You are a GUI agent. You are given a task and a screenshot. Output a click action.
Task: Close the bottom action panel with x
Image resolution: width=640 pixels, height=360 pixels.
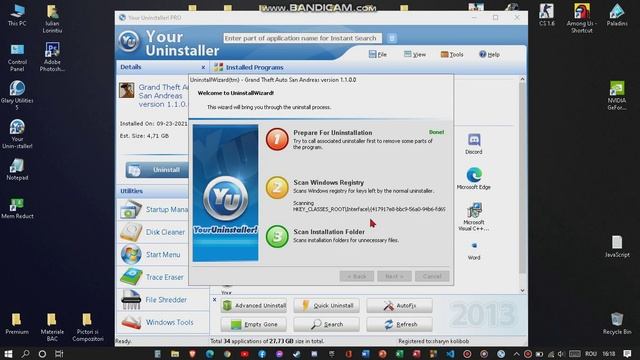pyautogui.click(x=214, y=300)
